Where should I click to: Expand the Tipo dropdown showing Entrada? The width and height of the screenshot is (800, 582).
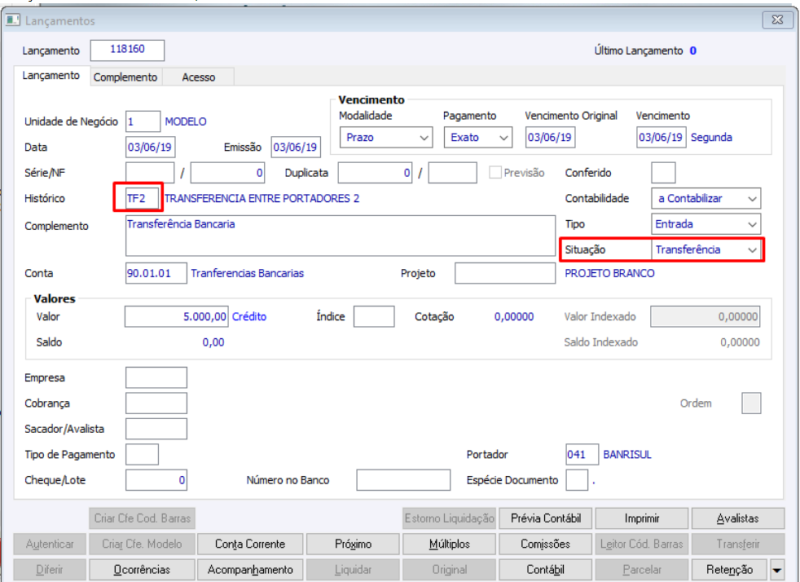706,224
